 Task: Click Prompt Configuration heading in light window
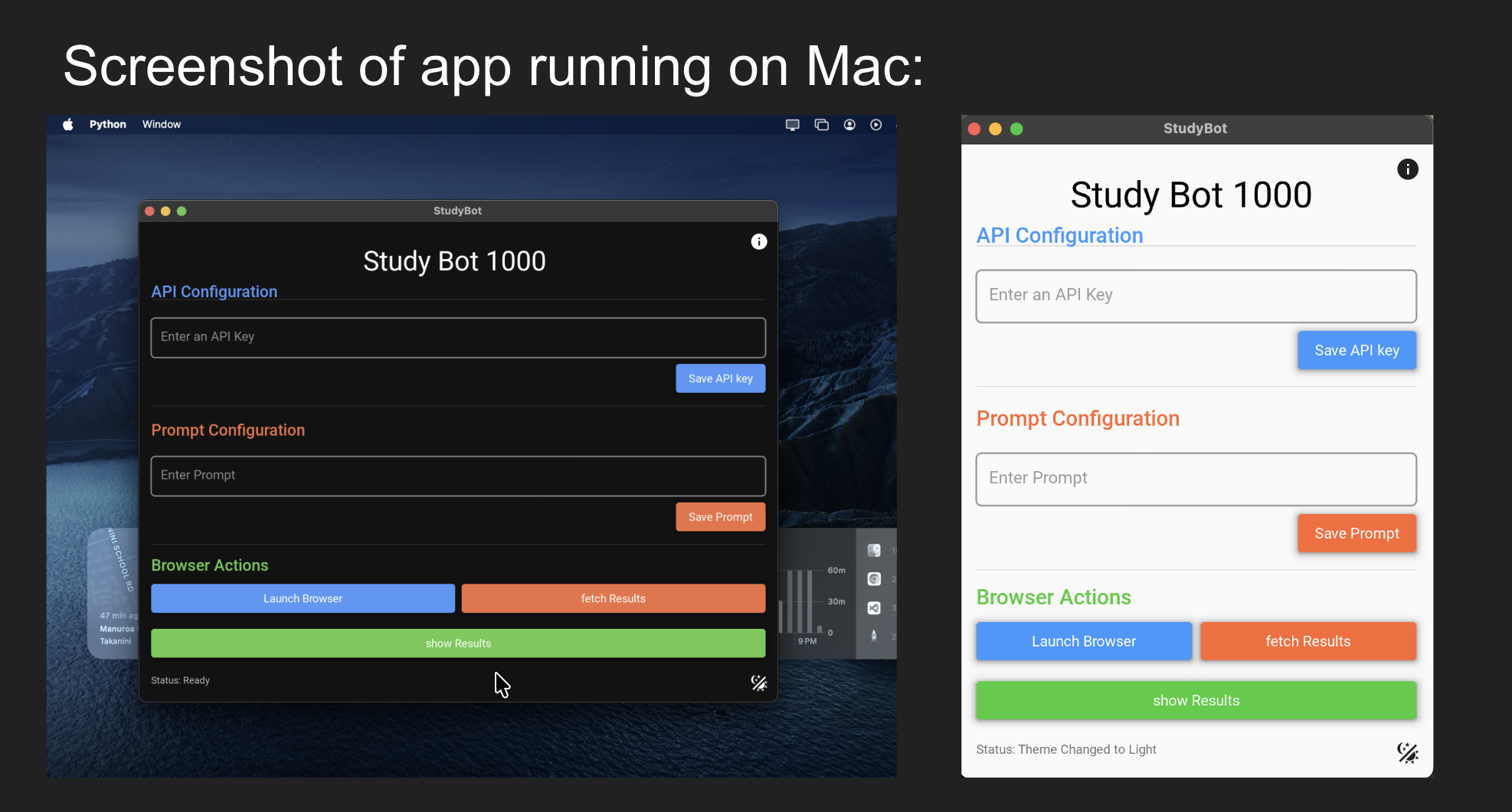[1078, 419]
